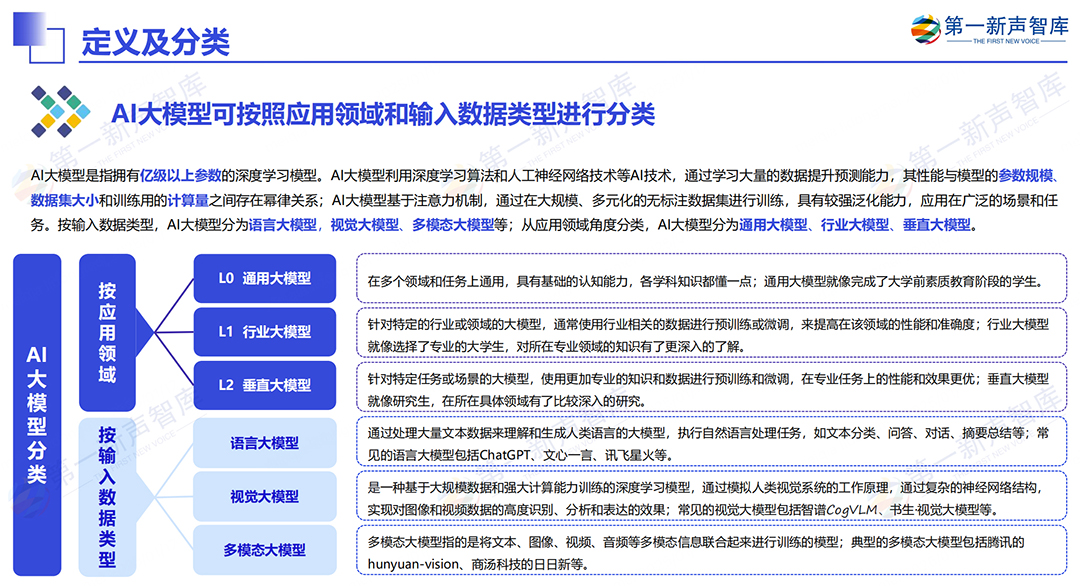Select the L2 垂直大模型 box
This screenshot has width=1080, height=586.
(x=264, y=385)
